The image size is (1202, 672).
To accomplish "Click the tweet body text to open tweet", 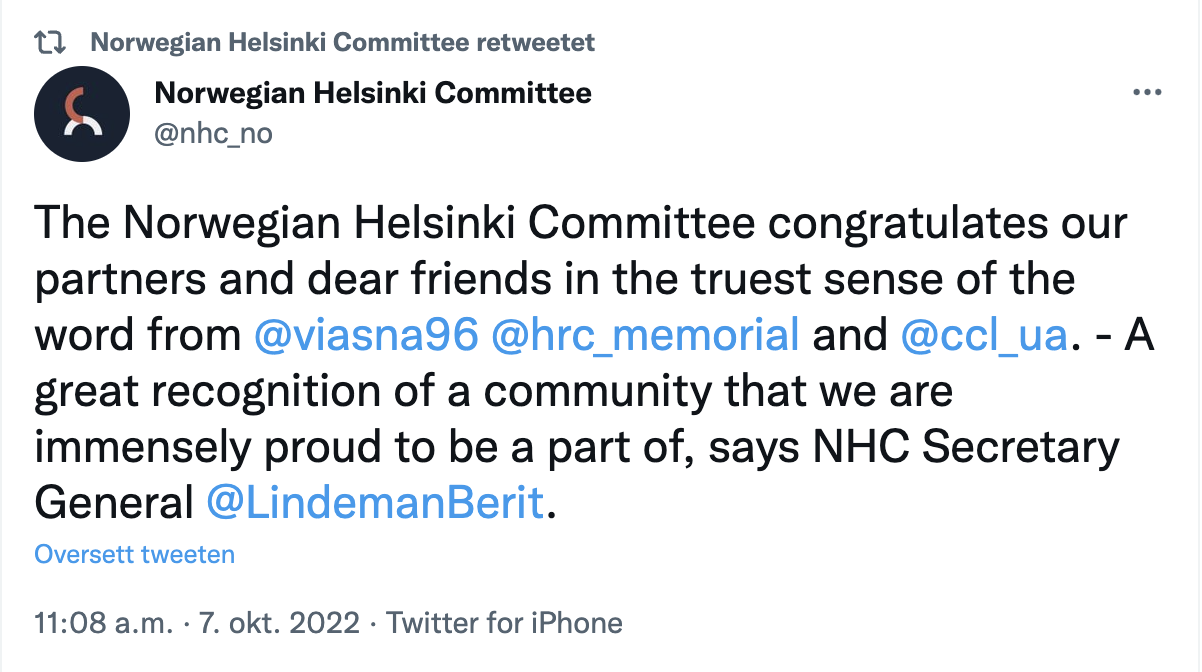I will [x=595, y=364].
